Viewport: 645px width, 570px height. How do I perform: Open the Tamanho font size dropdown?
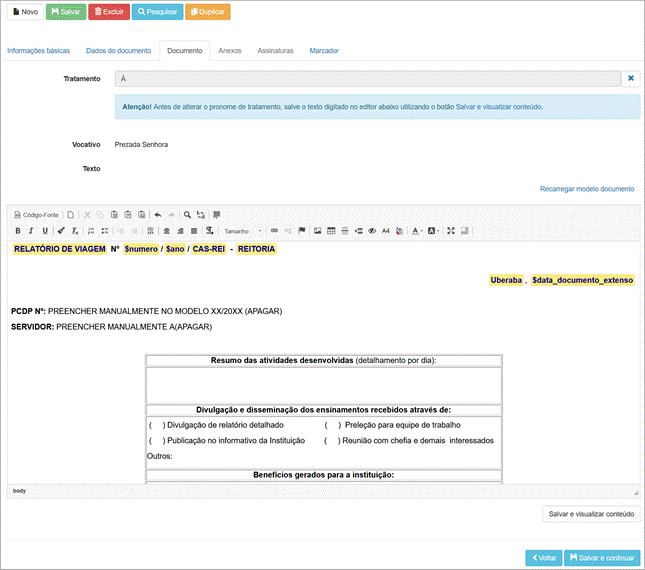pyautogui.click(x=243, y=231)
